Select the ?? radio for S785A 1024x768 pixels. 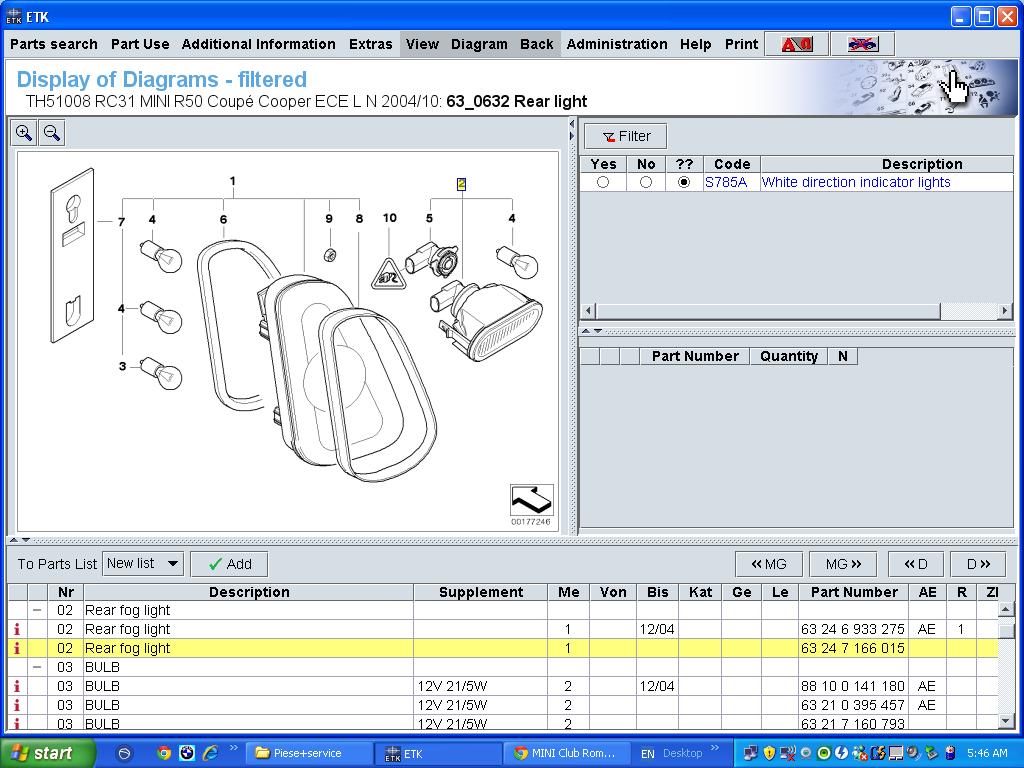(684, 182)
